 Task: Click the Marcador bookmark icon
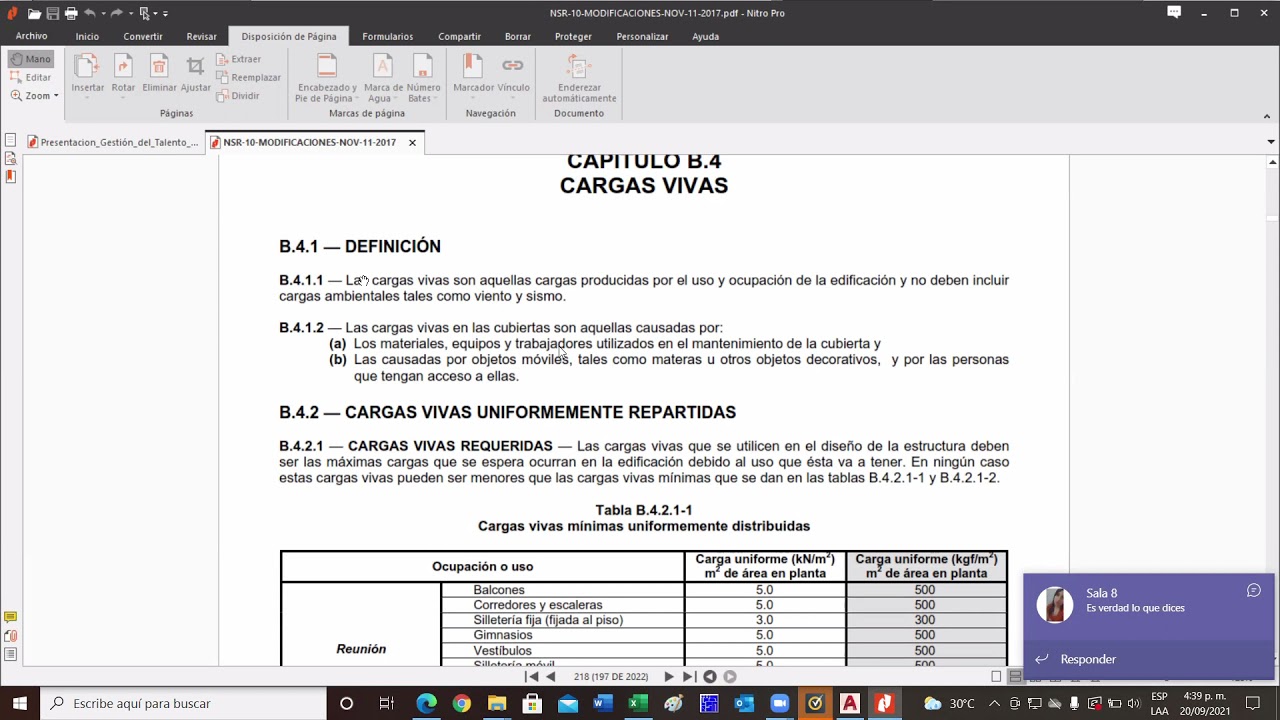473,67
